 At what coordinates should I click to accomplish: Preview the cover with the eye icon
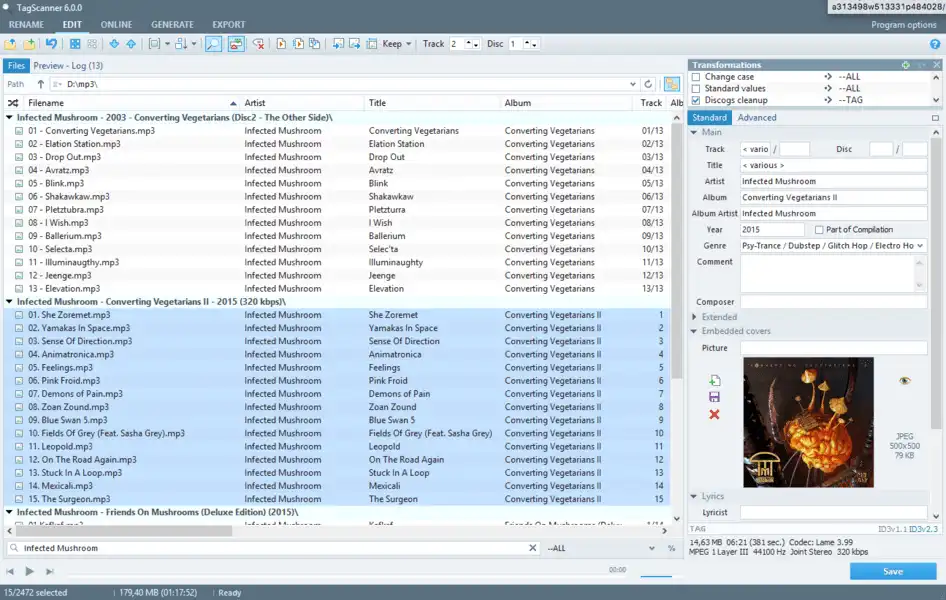904,380
